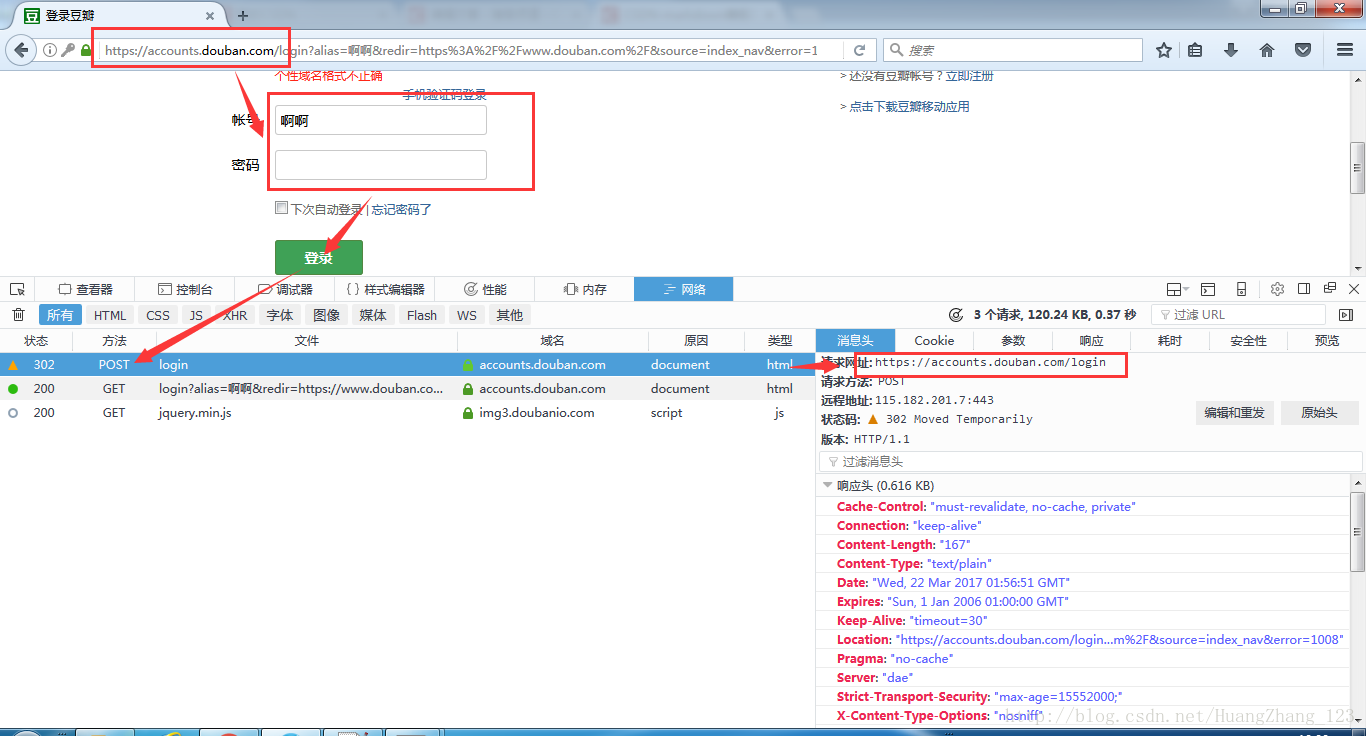Click the 编辑和重发 button
Image resolution: width=1366 pixels, height=736 pixels.
point(1234,413)
